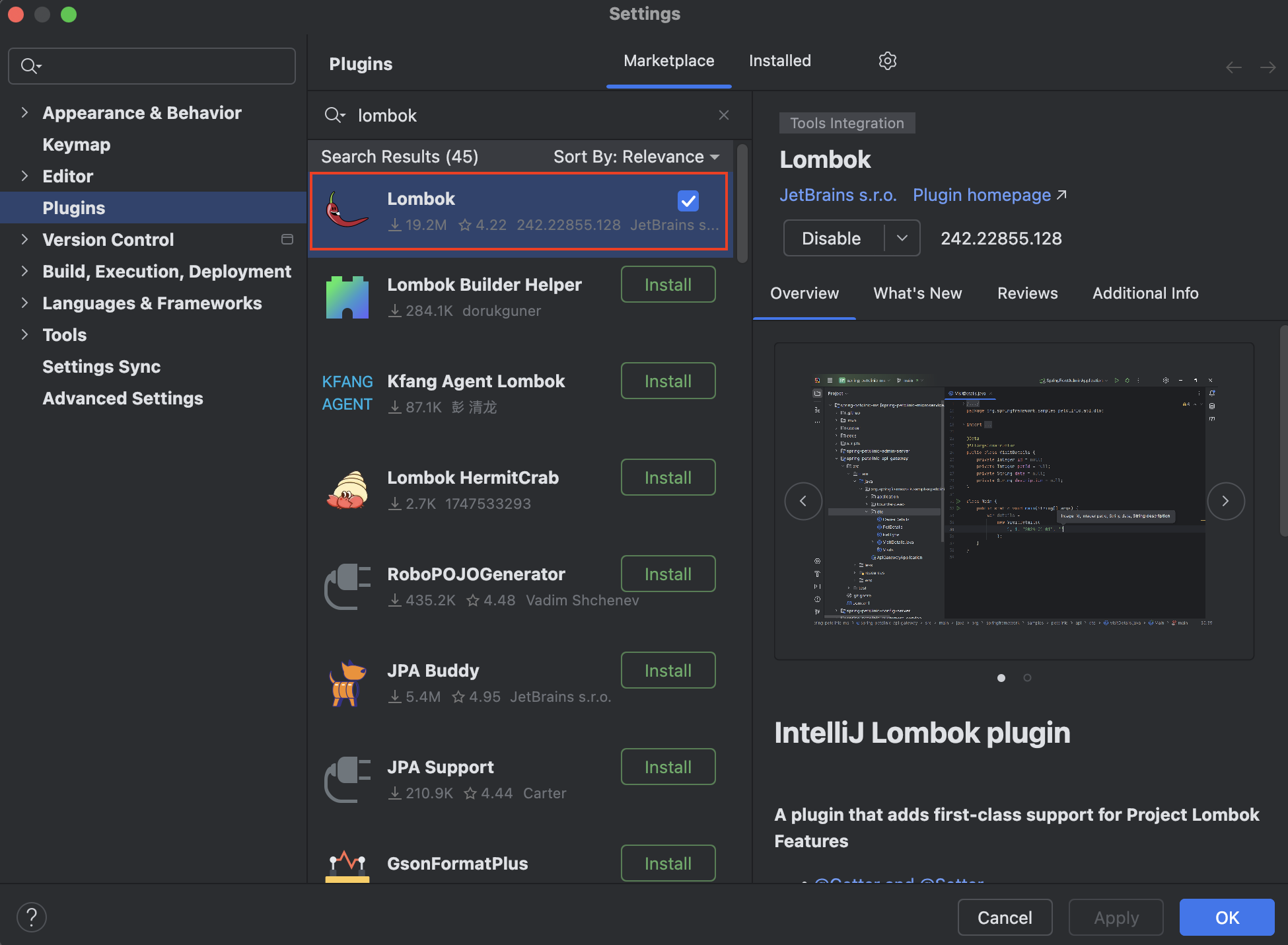This screenshot has height=945, width=1288.
Task: Install Kfang Agent Lombok plugin
Action: 668,381
